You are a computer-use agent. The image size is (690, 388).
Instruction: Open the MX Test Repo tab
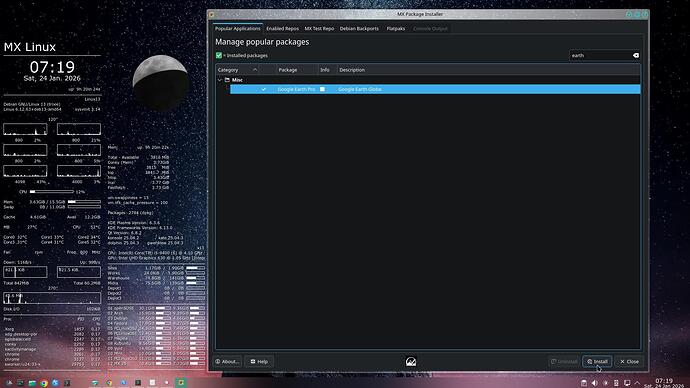click(x=319, y=29)
